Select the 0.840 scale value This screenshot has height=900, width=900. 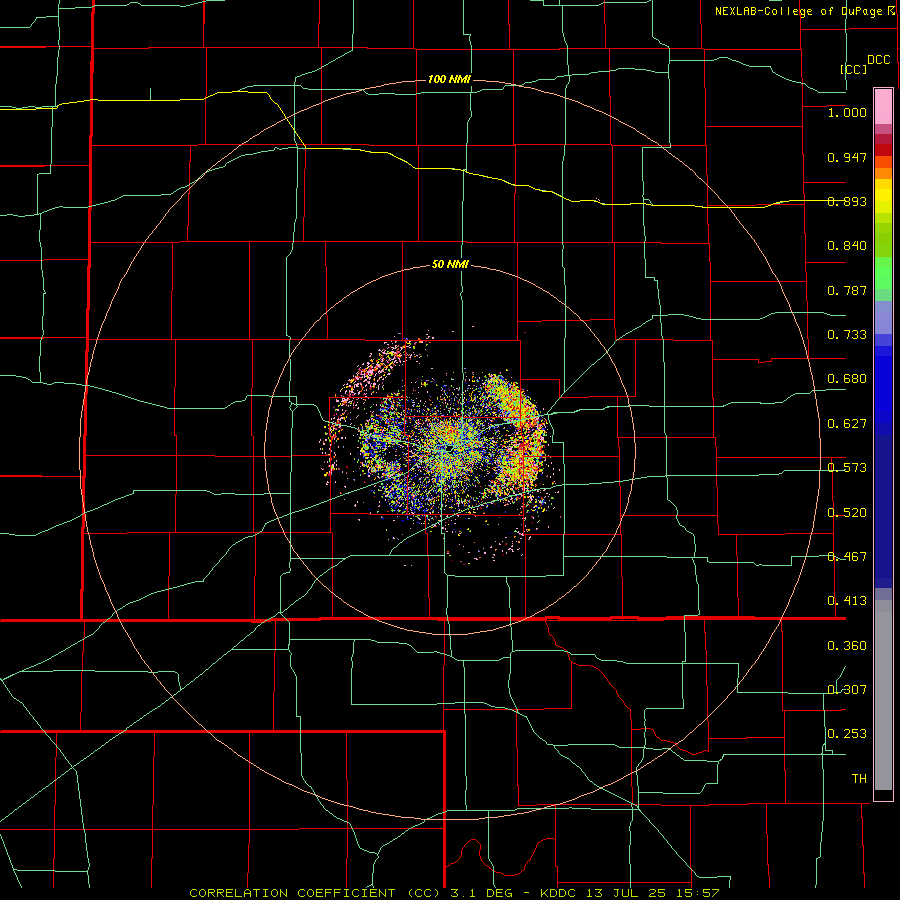click(847, 246)
